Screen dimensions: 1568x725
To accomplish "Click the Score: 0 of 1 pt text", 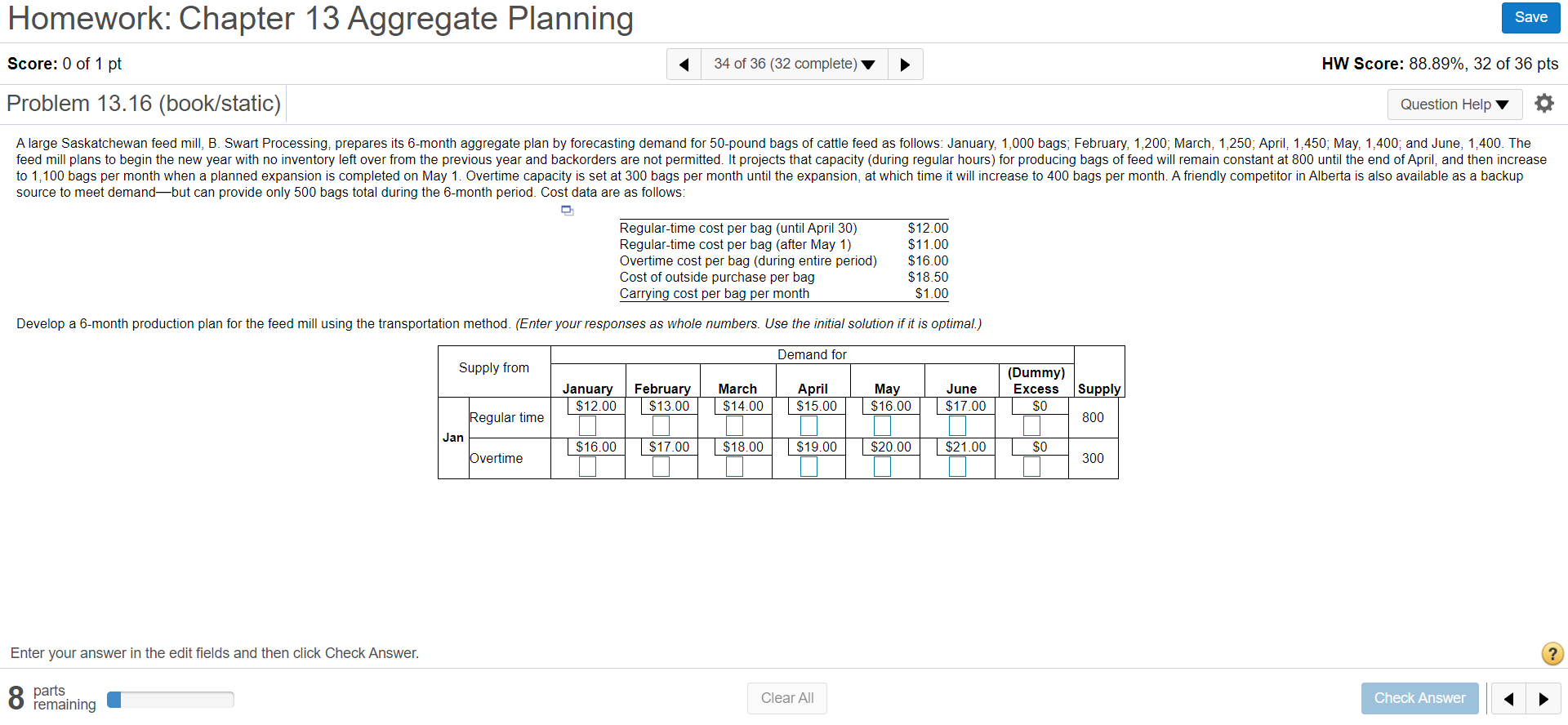I will coord(65,64).
